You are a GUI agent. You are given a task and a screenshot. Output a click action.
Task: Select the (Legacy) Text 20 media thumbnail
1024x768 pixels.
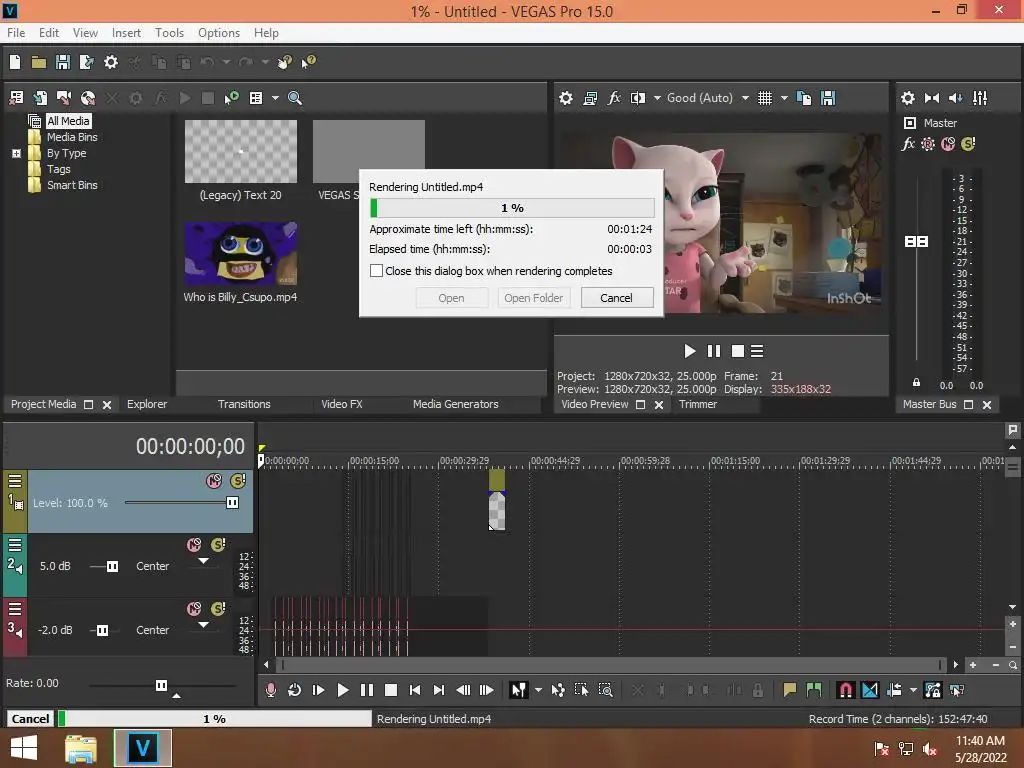pyautogui.click(x=240, y=152)
